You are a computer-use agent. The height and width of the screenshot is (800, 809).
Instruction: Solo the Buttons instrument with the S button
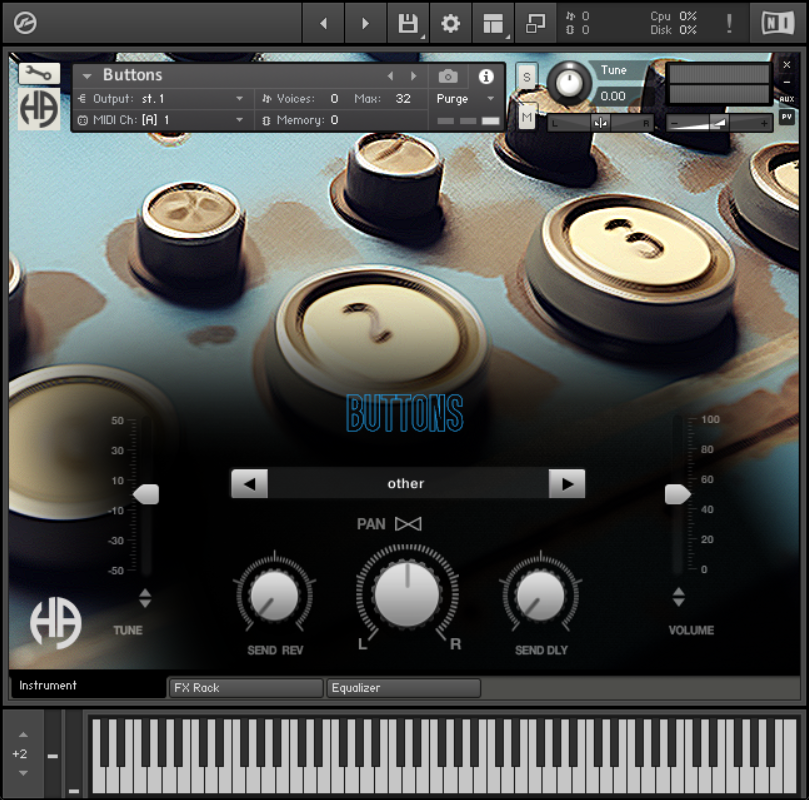click(526, 76)
